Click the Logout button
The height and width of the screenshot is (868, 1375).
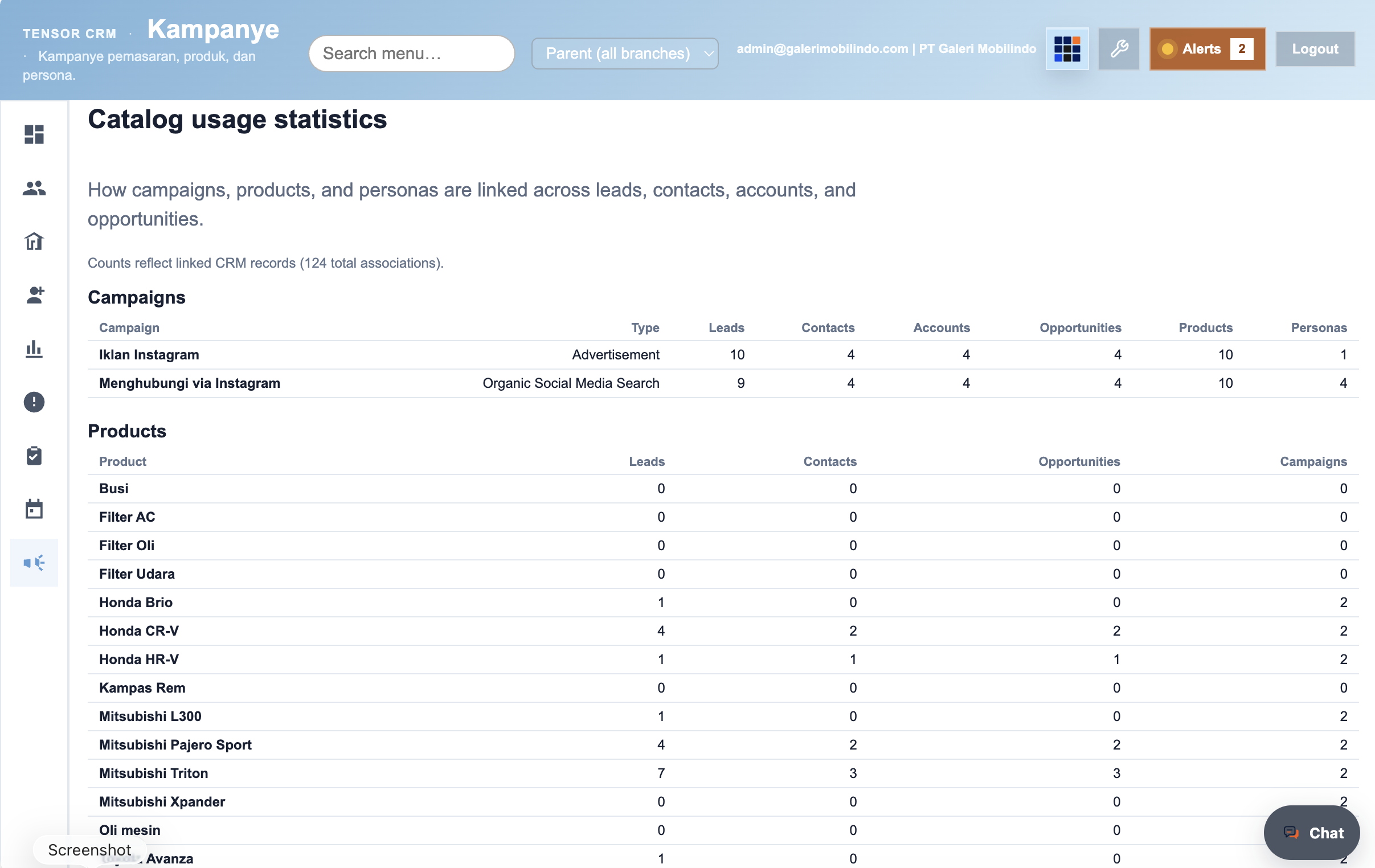pyautogui.click(x=1315, y=49)
